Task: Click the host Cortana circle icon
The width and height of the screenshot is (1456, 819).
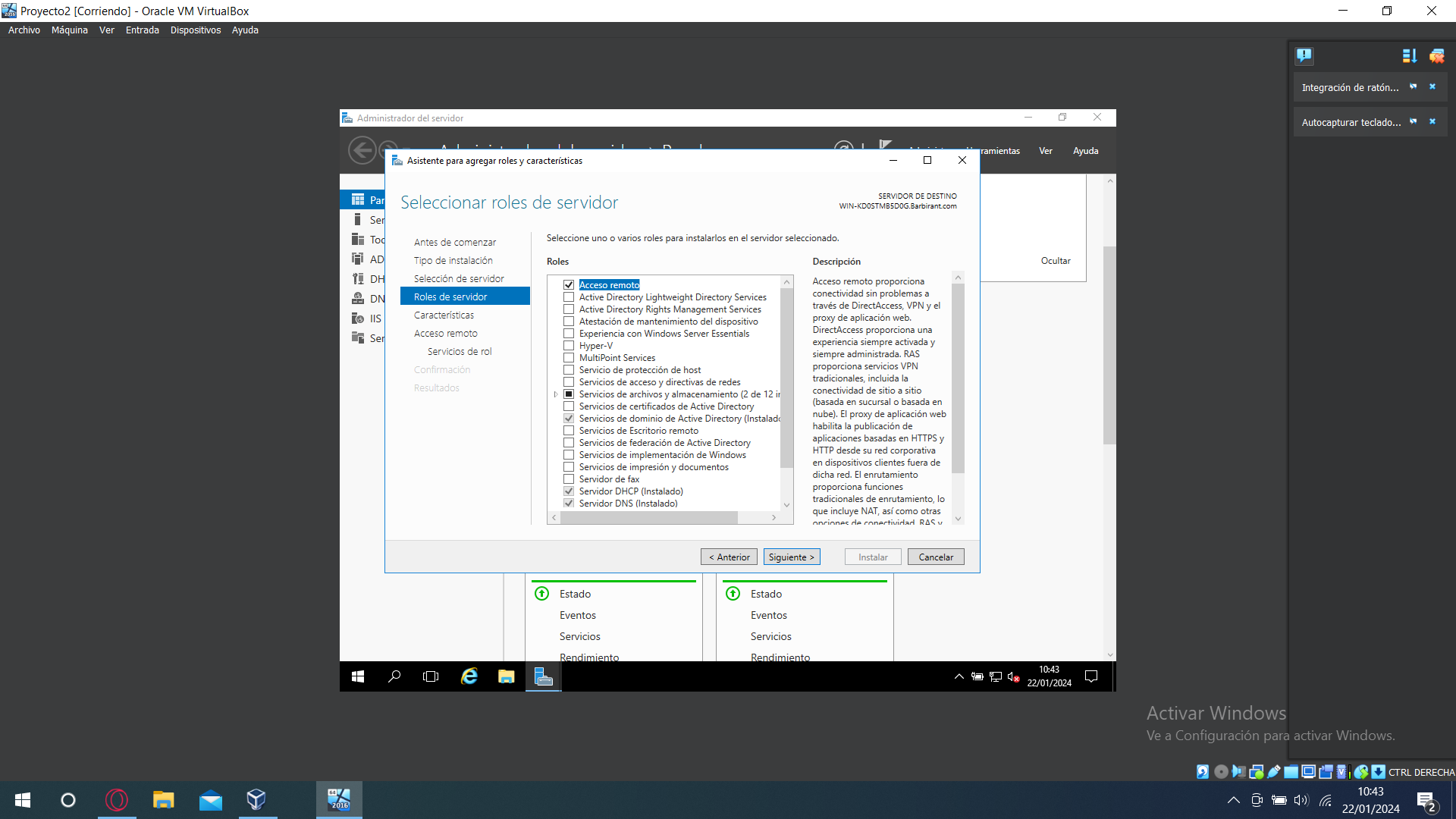Action: (x=68, y=800)
